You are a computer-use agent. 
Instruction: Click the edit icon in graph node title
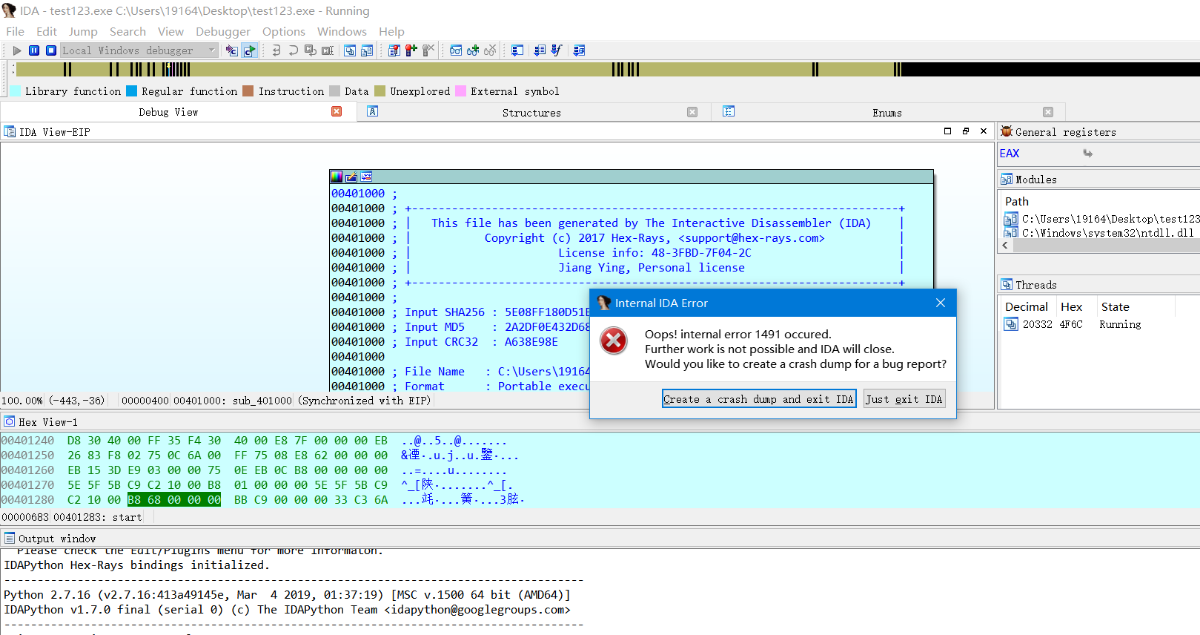coord(351,176)
